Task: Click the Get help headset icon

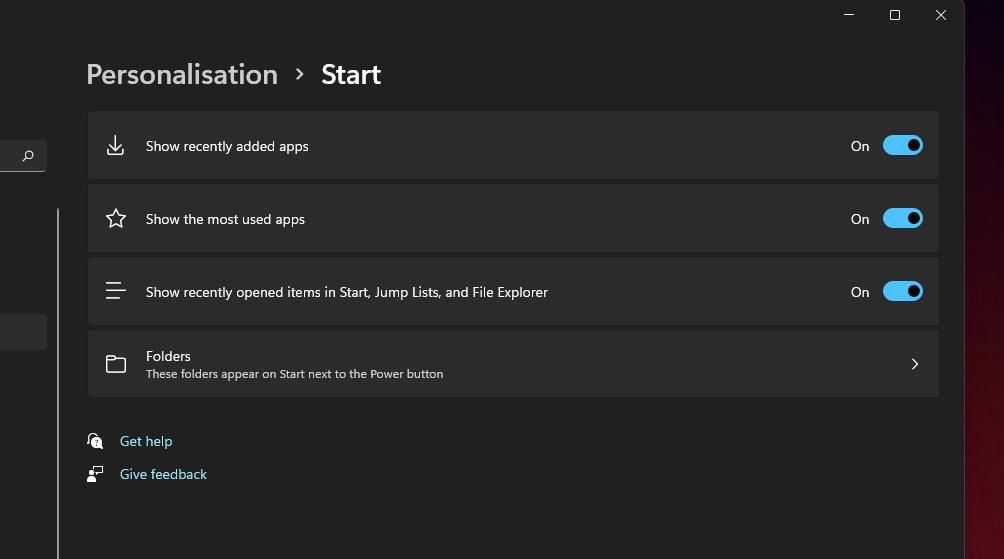Action: tap(95, 441)
